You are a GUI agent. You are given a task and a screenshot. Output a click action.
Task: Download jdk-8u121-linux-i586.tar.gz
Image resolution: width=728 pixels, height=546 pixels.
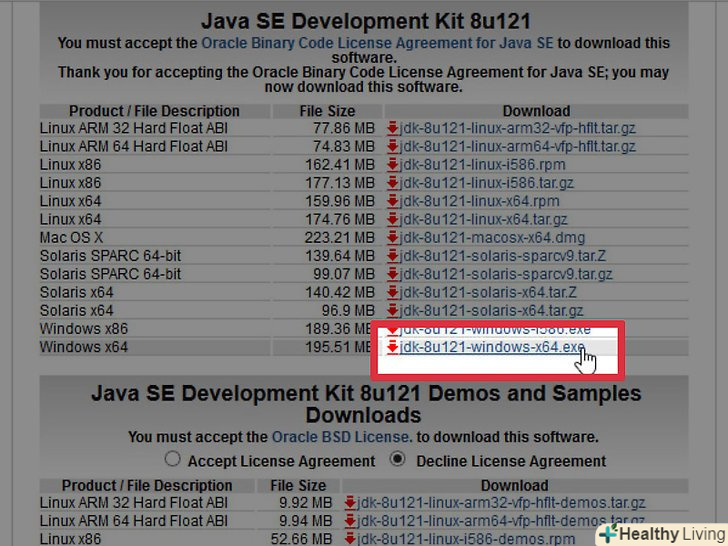(x=487, y=182)
